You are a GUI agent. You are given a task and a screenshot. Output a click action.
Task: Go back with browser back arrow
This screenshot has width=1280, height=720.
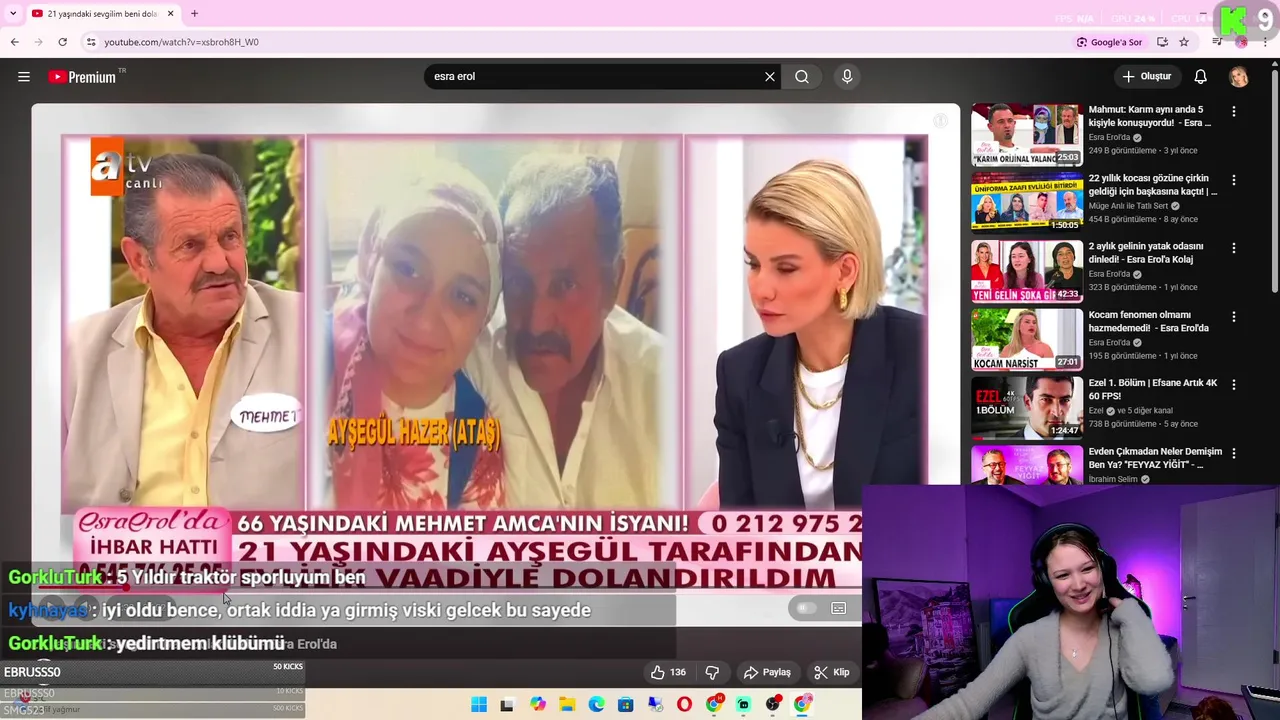pos(14,42)
